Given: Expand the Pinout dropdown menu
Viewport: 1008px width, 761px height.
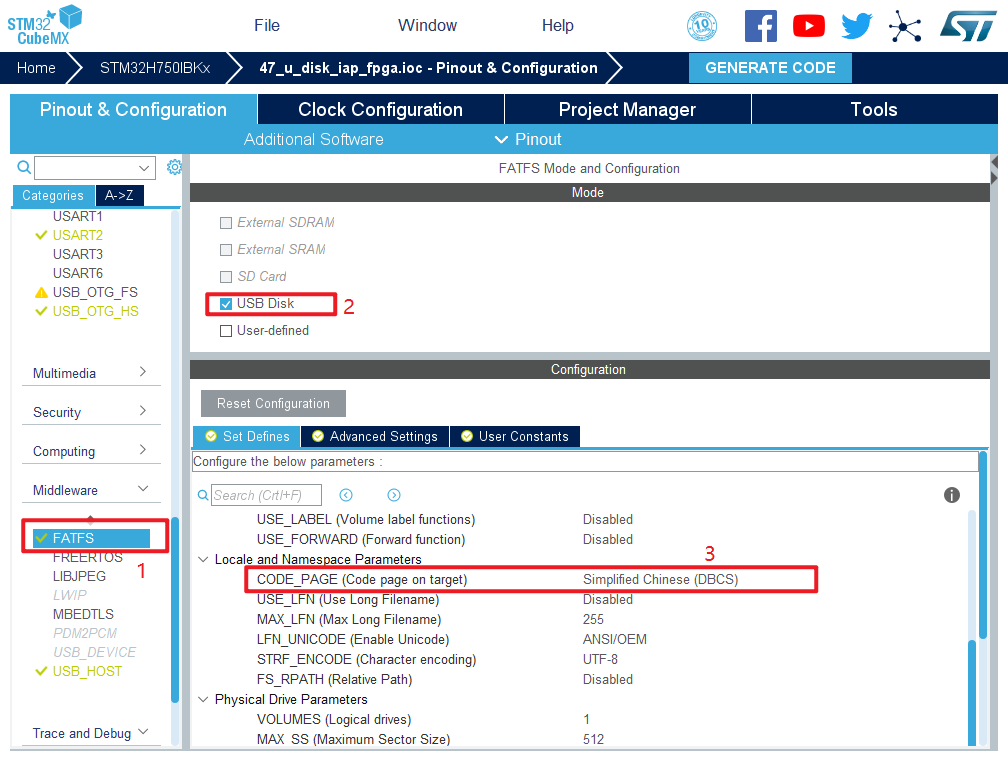Looking at the screenshot, I should point(528,139).
